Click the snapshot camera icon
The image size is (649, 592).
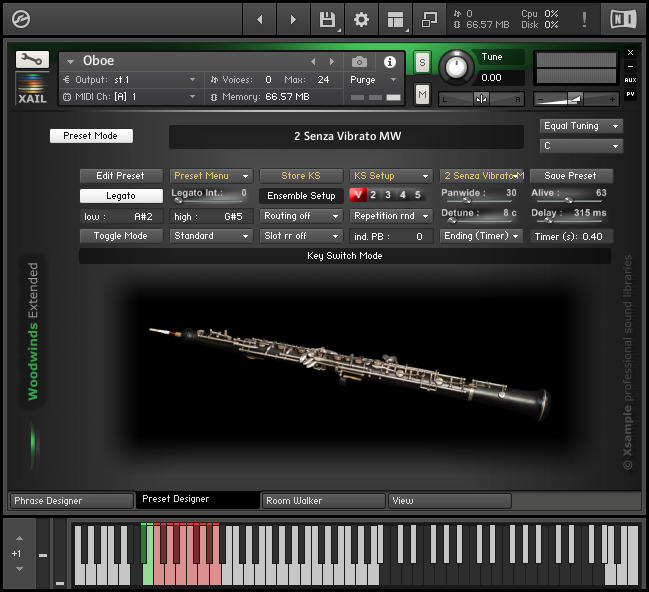click(x=360, y=61)
